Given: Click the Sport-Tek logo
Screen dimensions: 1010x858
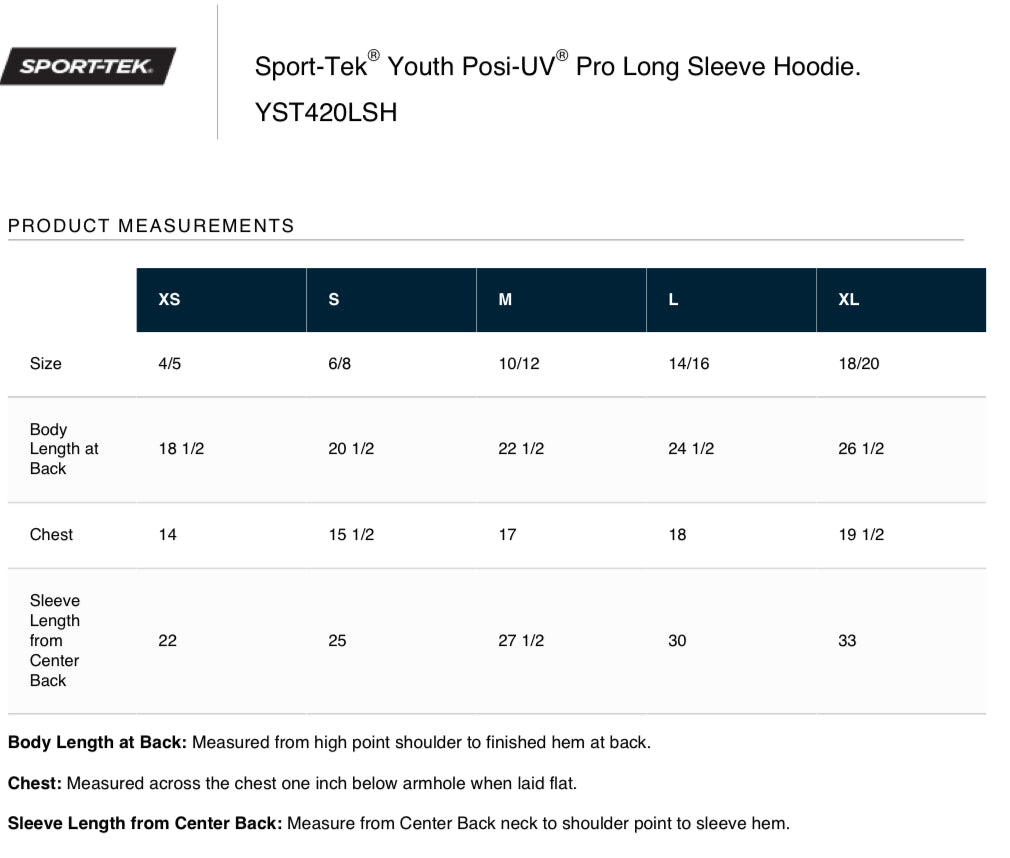Looking at the screenshot, I should tap(88, 66).
